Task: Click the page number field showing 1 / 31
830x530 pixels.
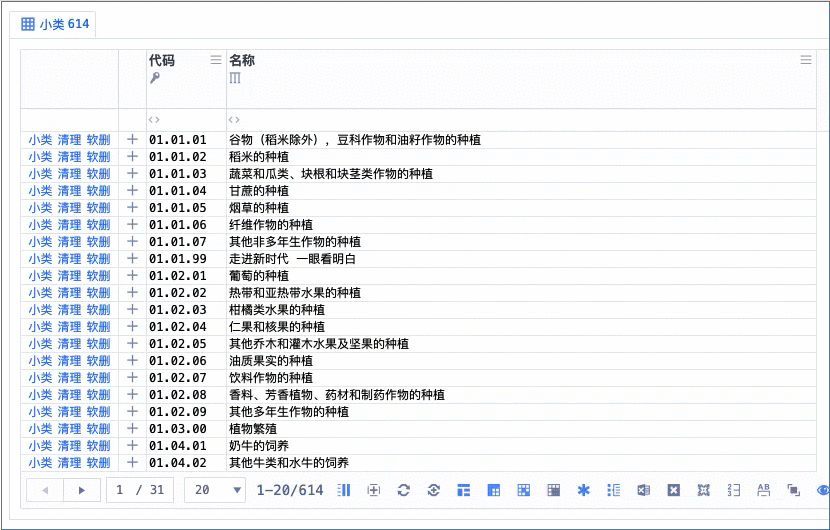Action: 139,490
